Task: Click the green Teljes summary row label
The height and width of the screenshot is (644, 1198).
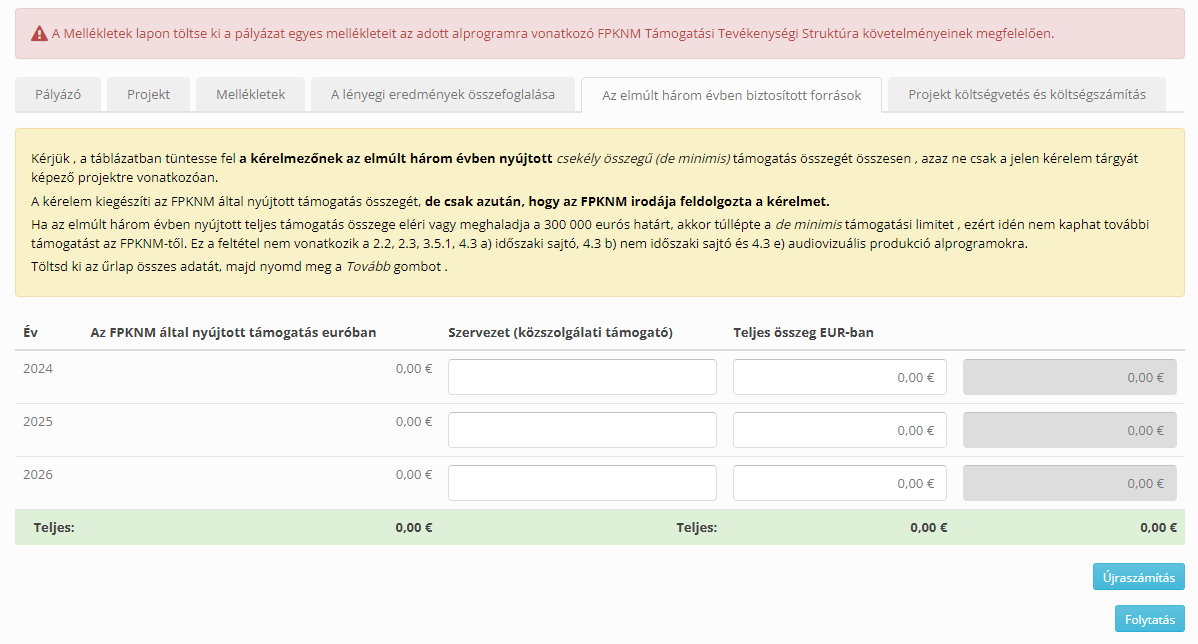Action: (x=54, y=527)
